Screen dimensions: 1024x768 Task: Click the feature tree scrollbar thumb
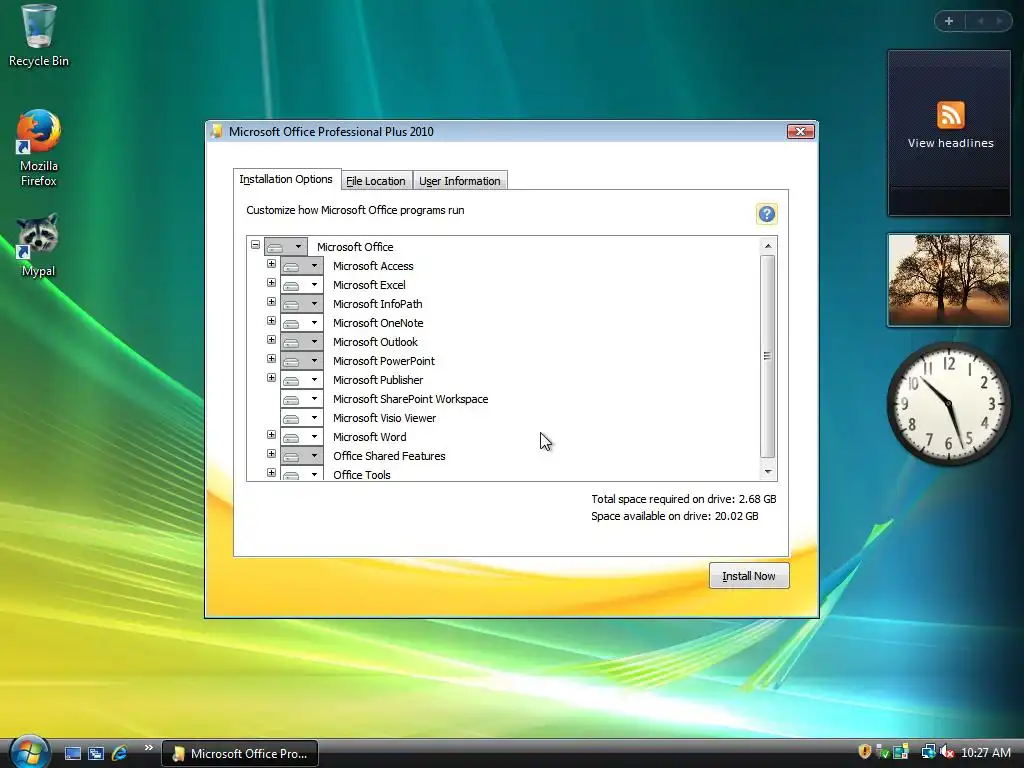point(768,357)
